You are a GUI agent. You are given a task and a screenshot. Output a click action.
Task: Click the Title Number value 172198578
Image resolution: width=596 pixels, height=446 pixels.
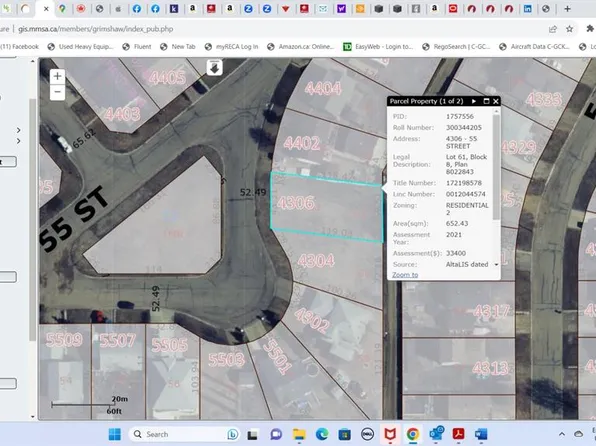coord(464,183)
